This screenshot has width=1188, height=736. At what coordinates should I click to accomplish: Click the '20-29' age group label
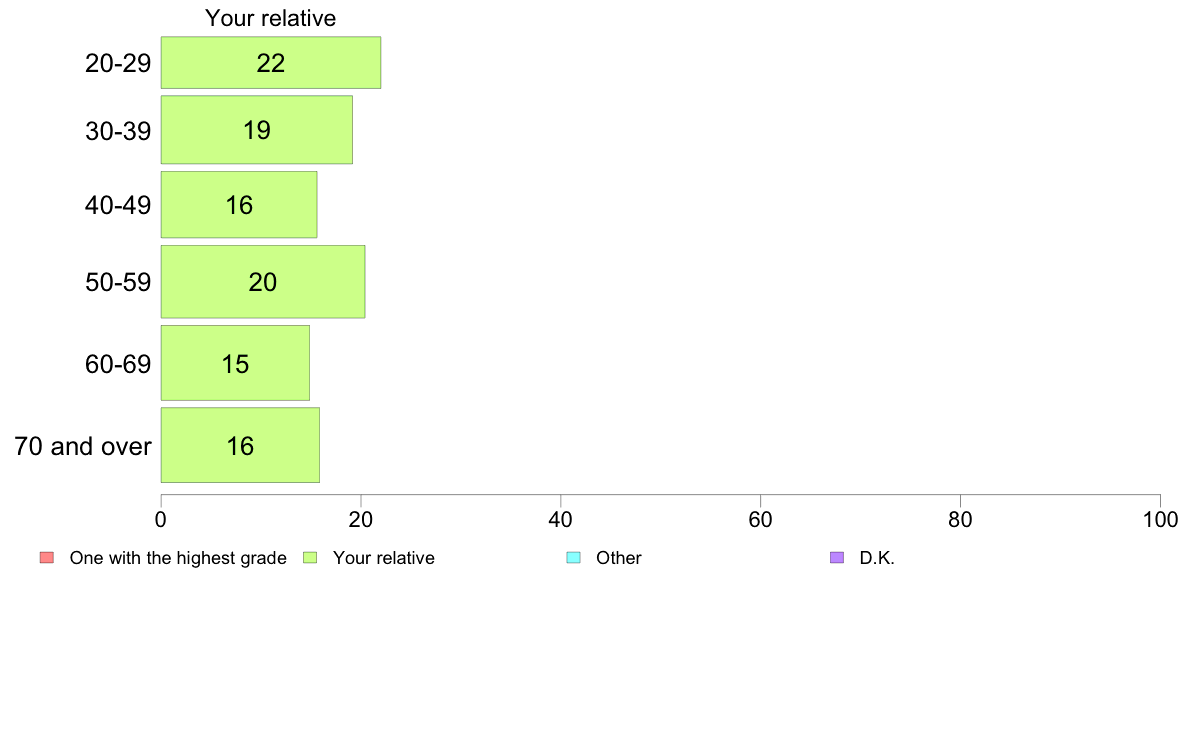point(118,63)
